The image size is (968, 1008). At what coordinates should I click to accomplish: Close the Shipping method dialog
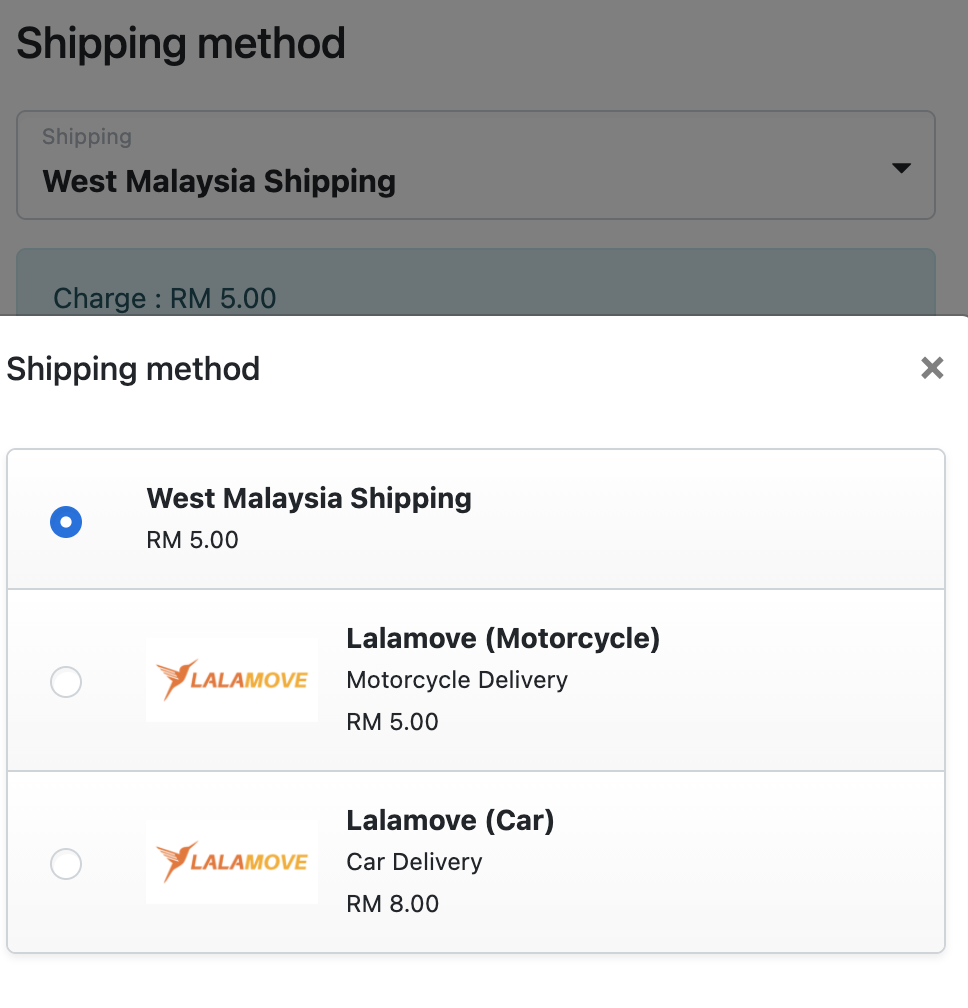pyautogui.click(x=932, y=369)
